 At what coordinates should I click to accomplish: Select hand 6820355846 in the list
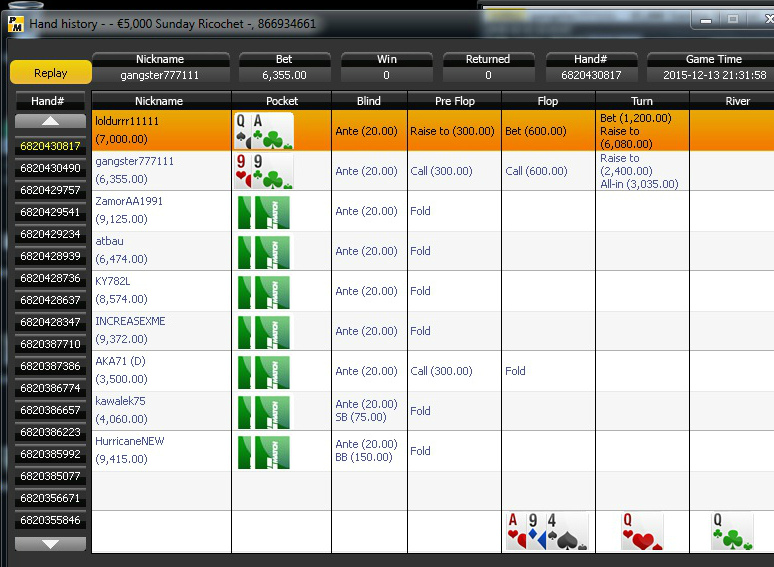pyautogui.click(x=50, y=520)
